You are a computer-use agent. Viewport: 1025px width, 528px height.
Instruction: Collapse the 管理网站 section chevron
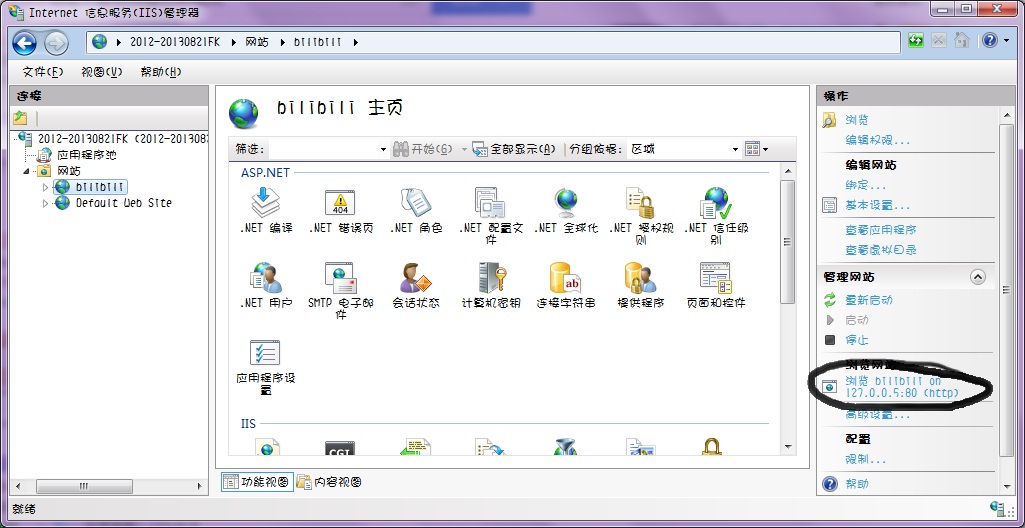977,277
